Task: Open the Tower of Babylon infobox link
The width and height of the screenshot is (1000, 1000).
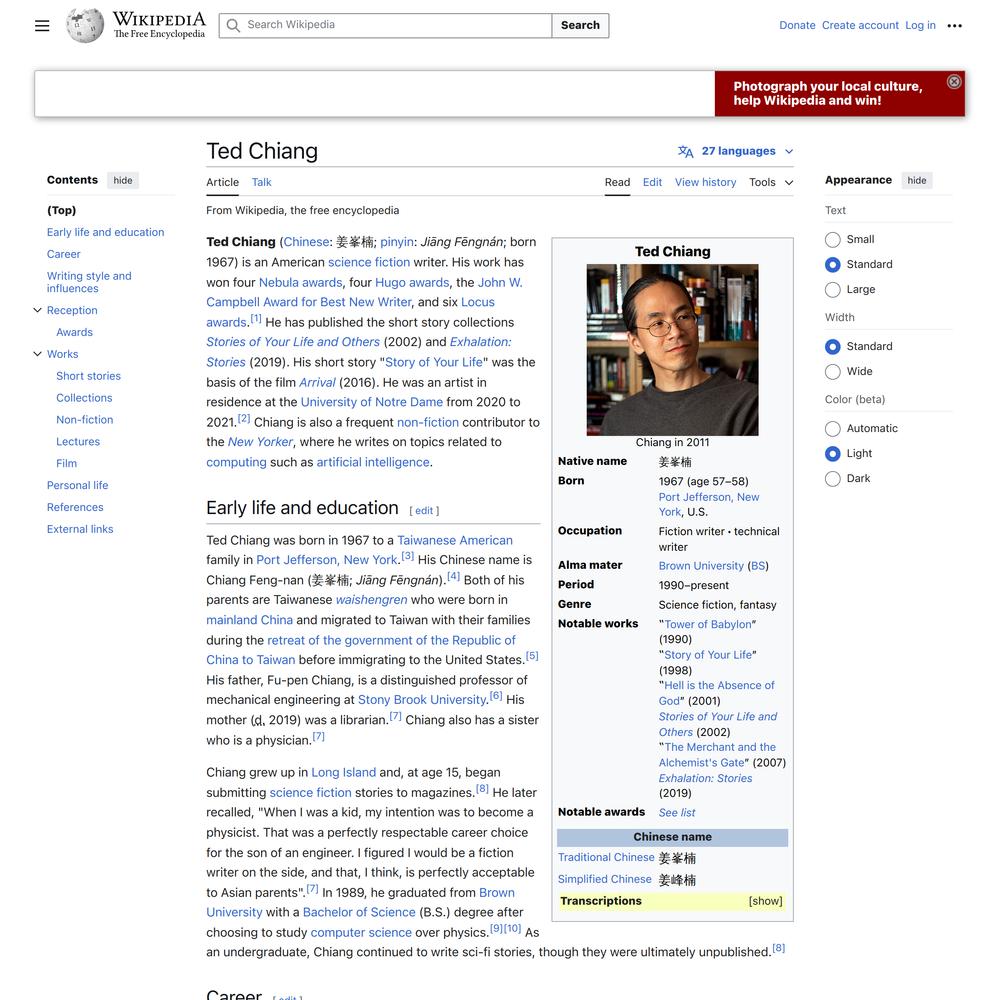Action: pos(708,624)
